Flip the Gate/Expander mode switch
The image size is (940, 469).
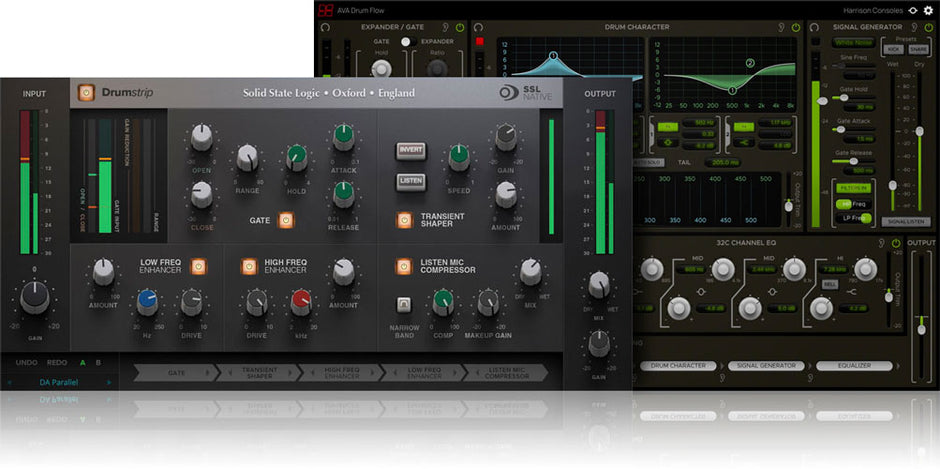[x=409, y=41]
